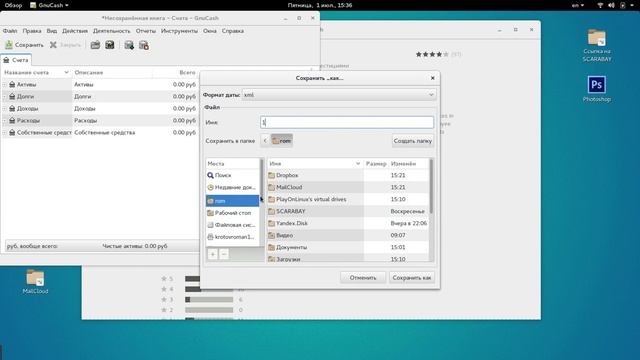Select rom home folder in places list
Screen dimensions: 640x360
232,201
